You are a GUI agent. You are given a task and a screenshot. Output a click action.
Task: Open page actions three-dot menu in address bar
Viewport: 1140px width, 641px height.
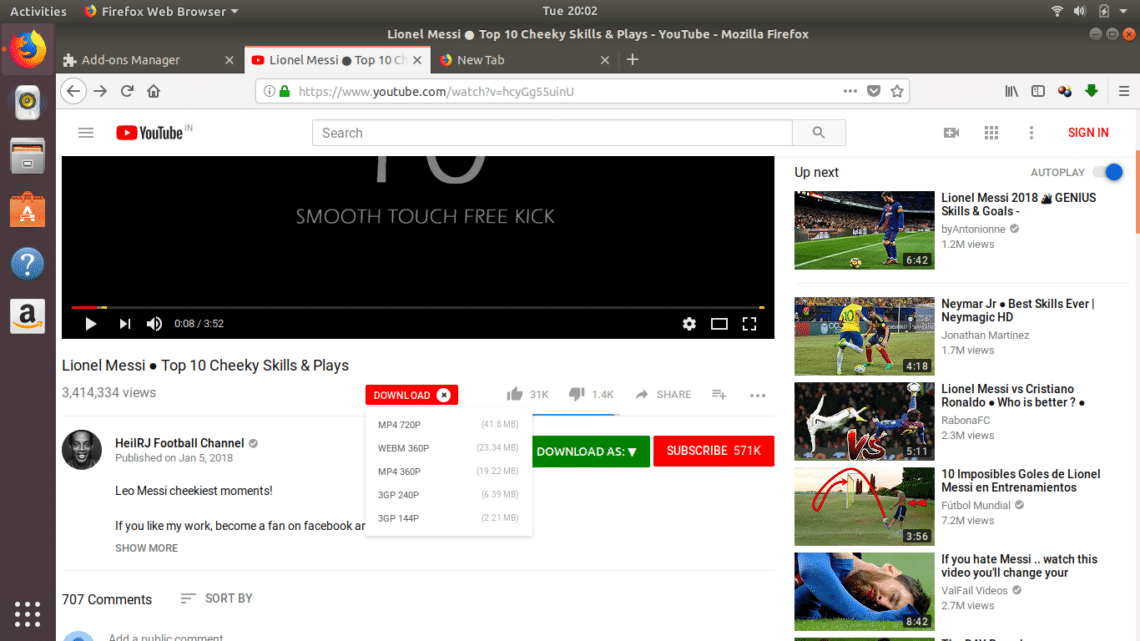click(850, 92)
